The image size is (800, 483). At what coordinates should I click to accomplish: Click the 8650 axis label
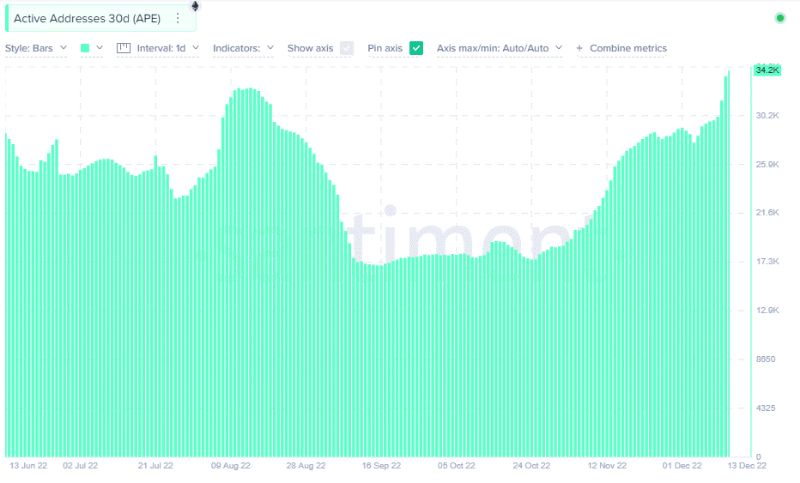coord(766,359)
